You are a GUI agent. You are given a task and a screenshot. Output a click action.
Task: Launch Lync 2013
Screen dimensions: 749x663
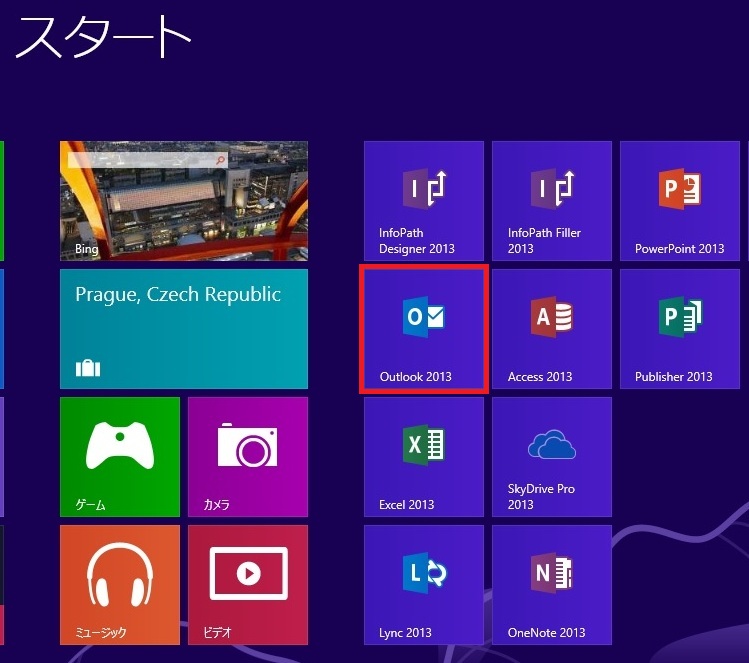(424, 585)
